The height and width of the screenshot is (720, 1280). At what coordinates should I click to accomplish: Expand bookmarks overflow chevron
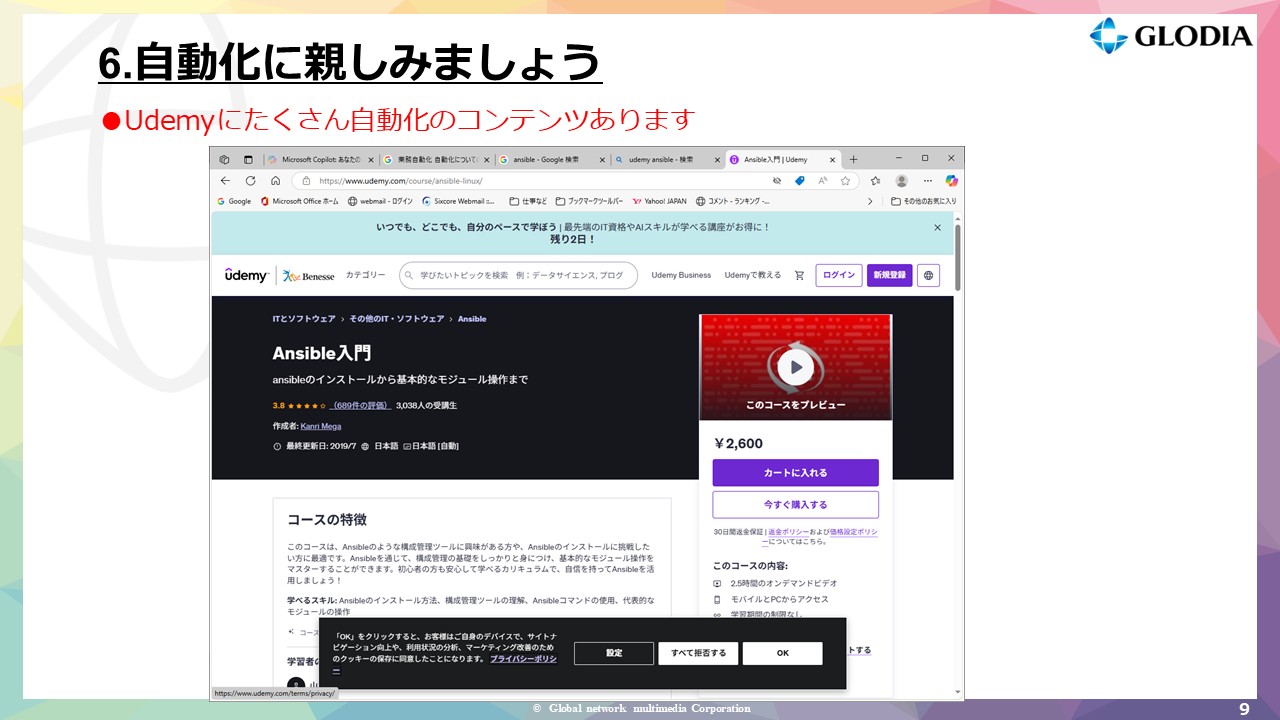tap(869, 201)
